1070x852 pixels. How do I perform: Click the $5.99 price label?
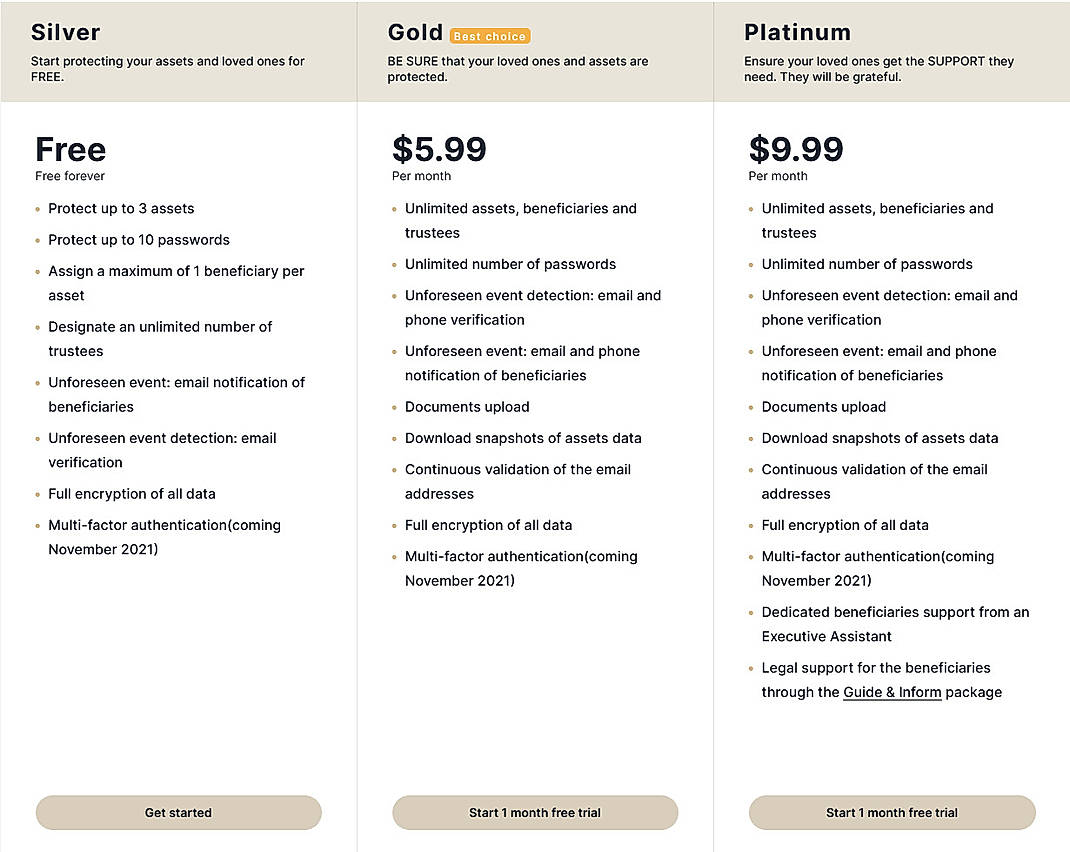click(441, 151)
